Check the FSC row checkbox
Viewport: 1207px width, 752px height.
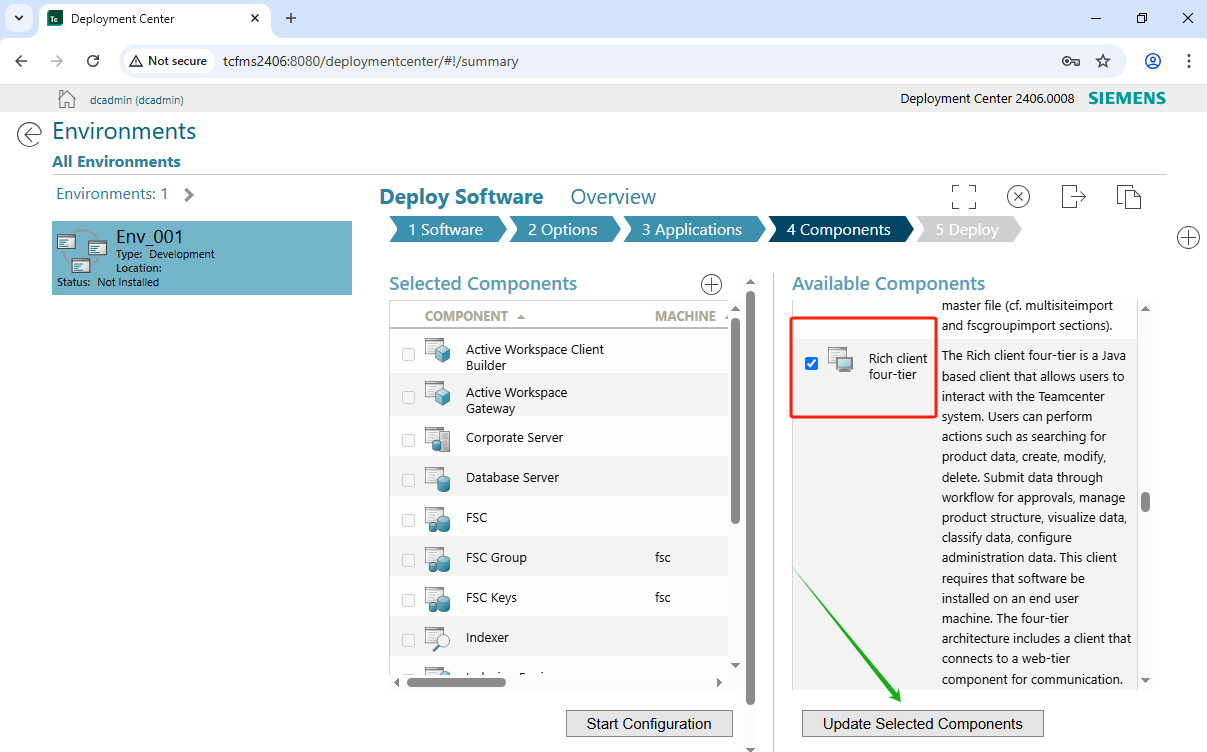click(408, 520)
